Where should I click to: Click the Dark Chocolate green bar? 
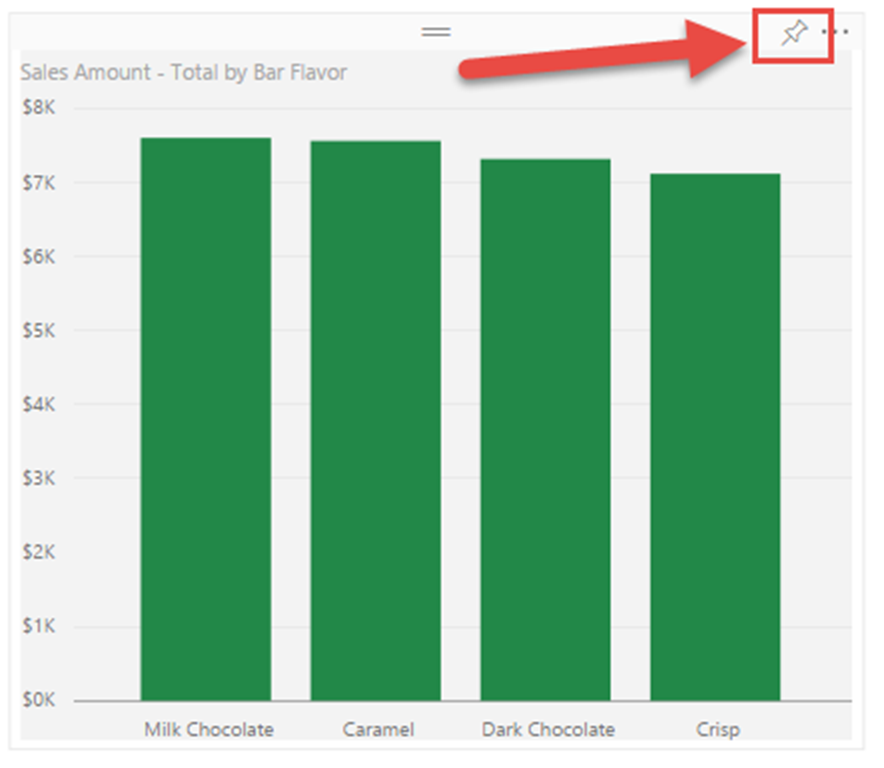click(545, 429)
